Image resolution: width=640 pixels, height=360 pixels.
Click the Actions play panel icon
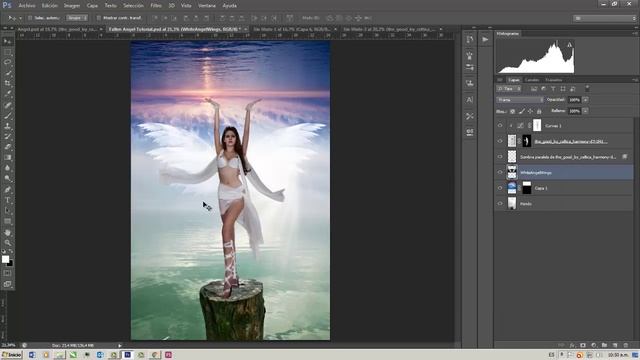click(x=485, y=40)
